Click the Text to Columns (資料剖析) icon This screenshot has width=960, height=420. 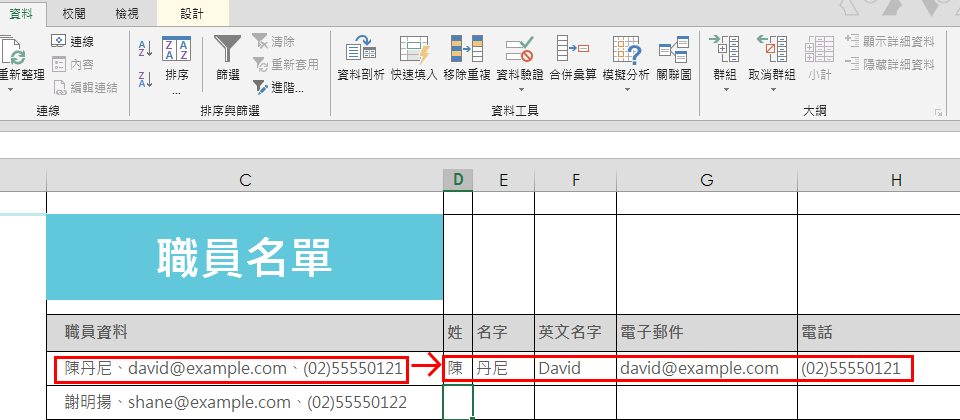click(x=361, y=50)
